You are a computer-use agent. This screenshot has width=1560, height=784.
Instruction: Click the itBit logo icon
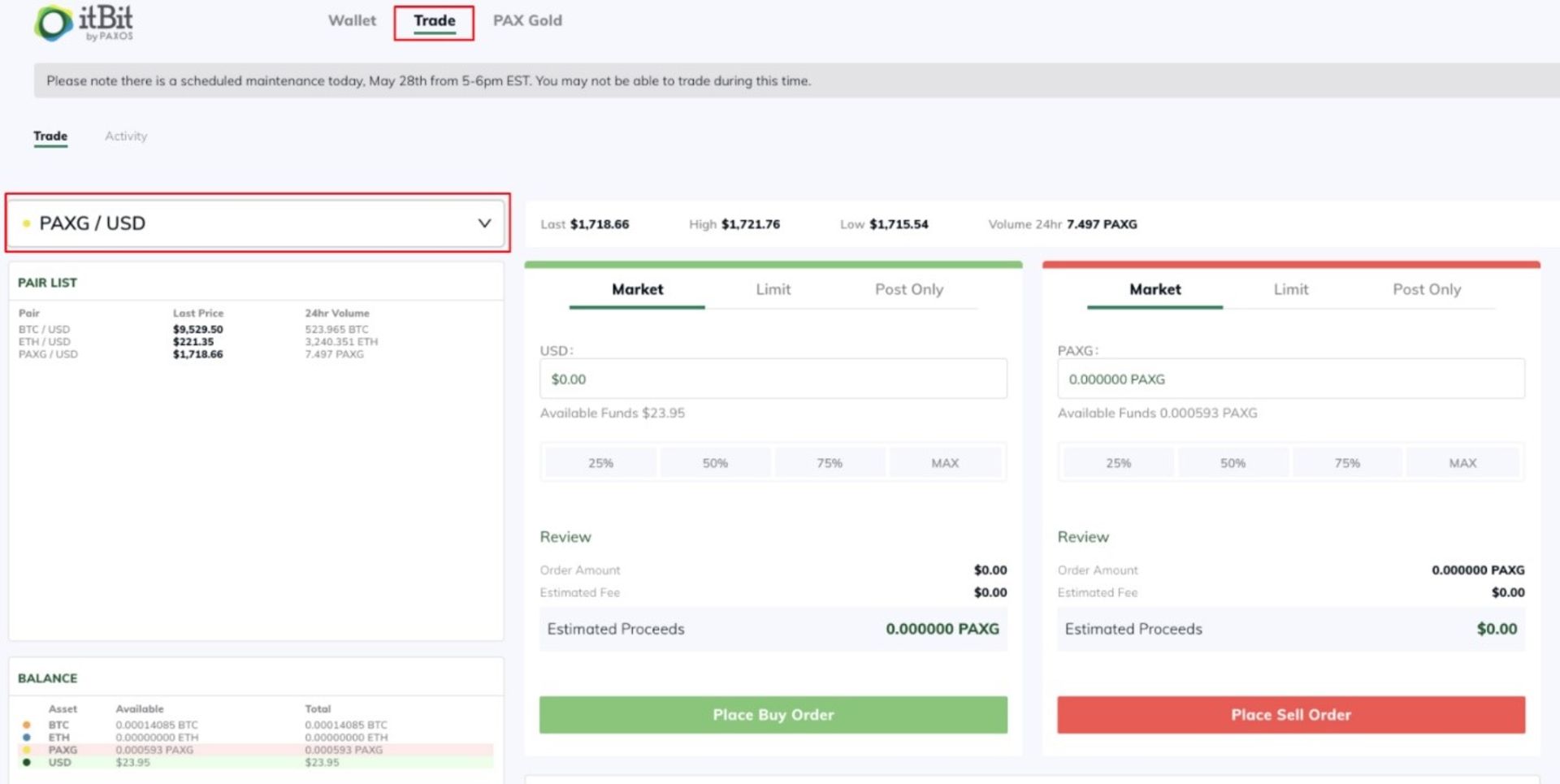(x=54, y=24)
